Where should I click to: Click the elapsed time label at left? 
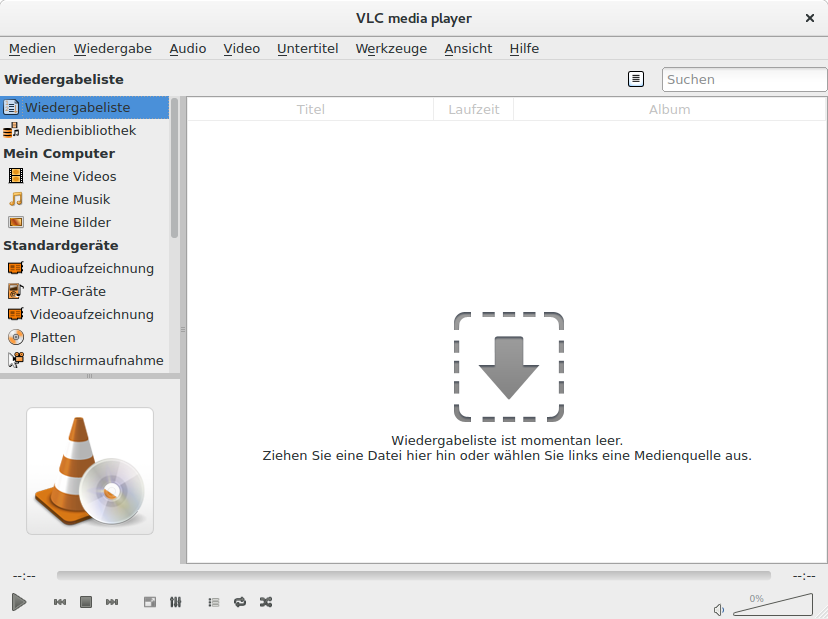pyautogui.click(x=24, y=576)
